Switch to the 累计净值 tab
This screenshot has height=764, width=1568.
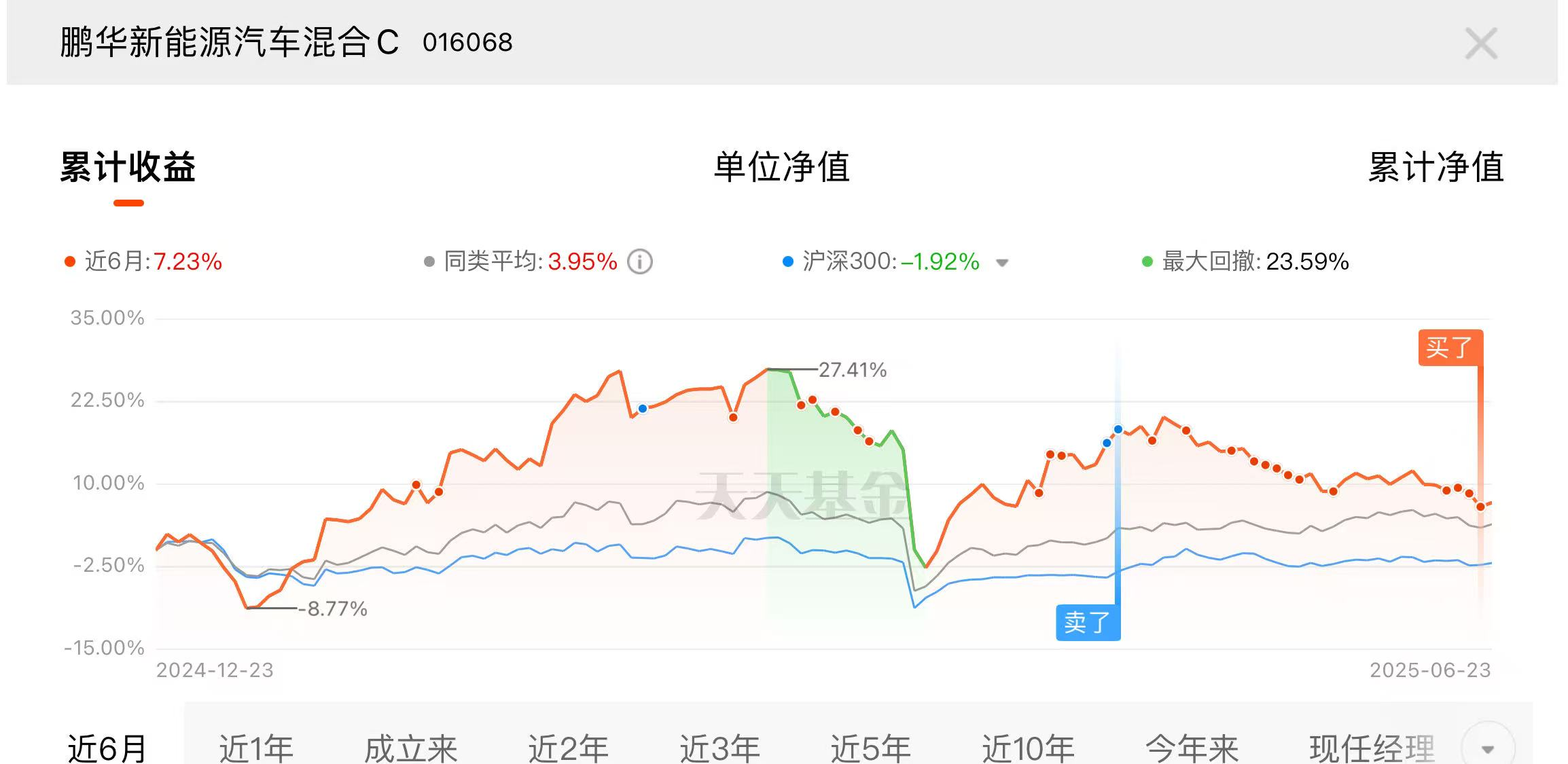tap(1436, 167)
